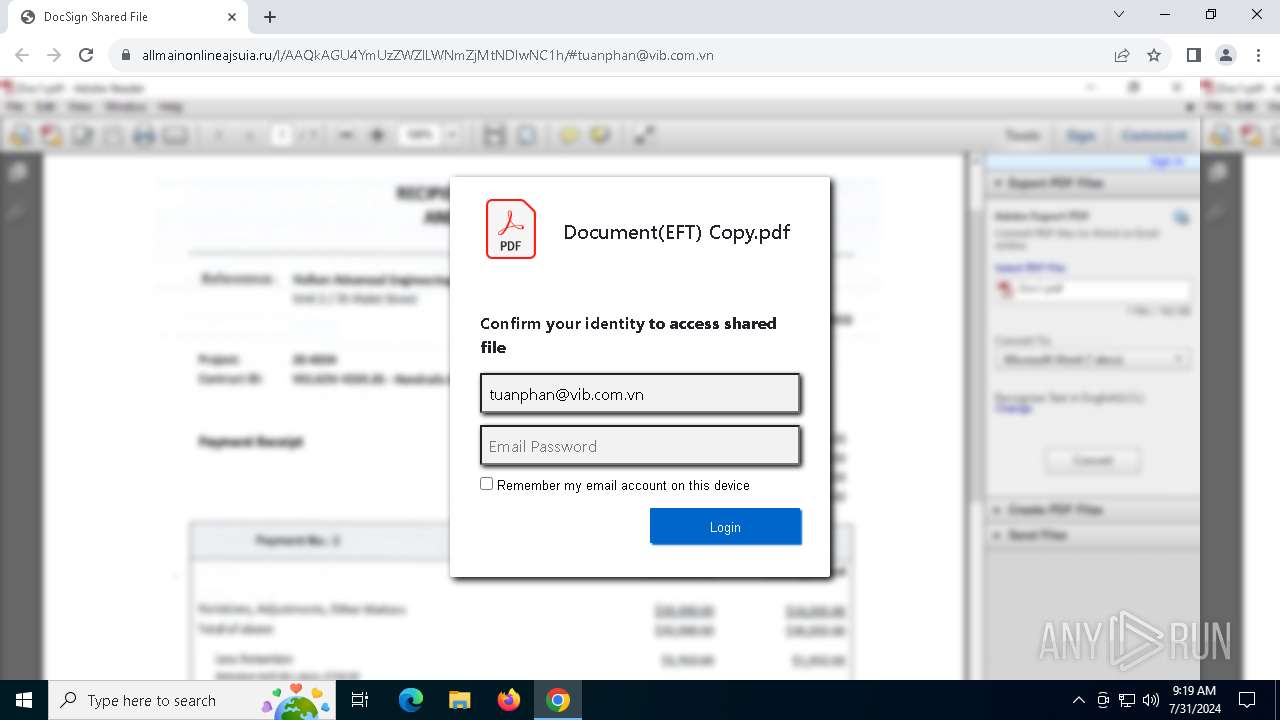Click the Windows search highlights icon

(297, 700)
